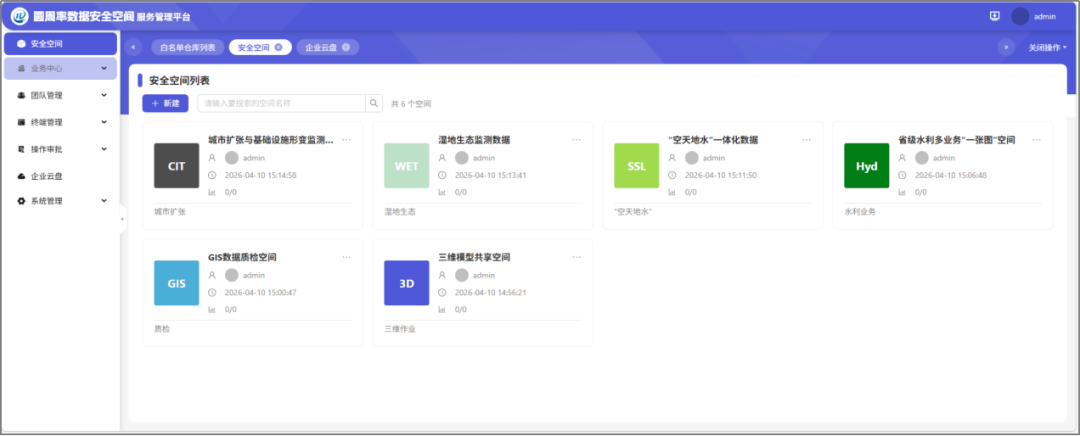
Task: Open more options for 三维模型共享空间 card
Action: 576,257
